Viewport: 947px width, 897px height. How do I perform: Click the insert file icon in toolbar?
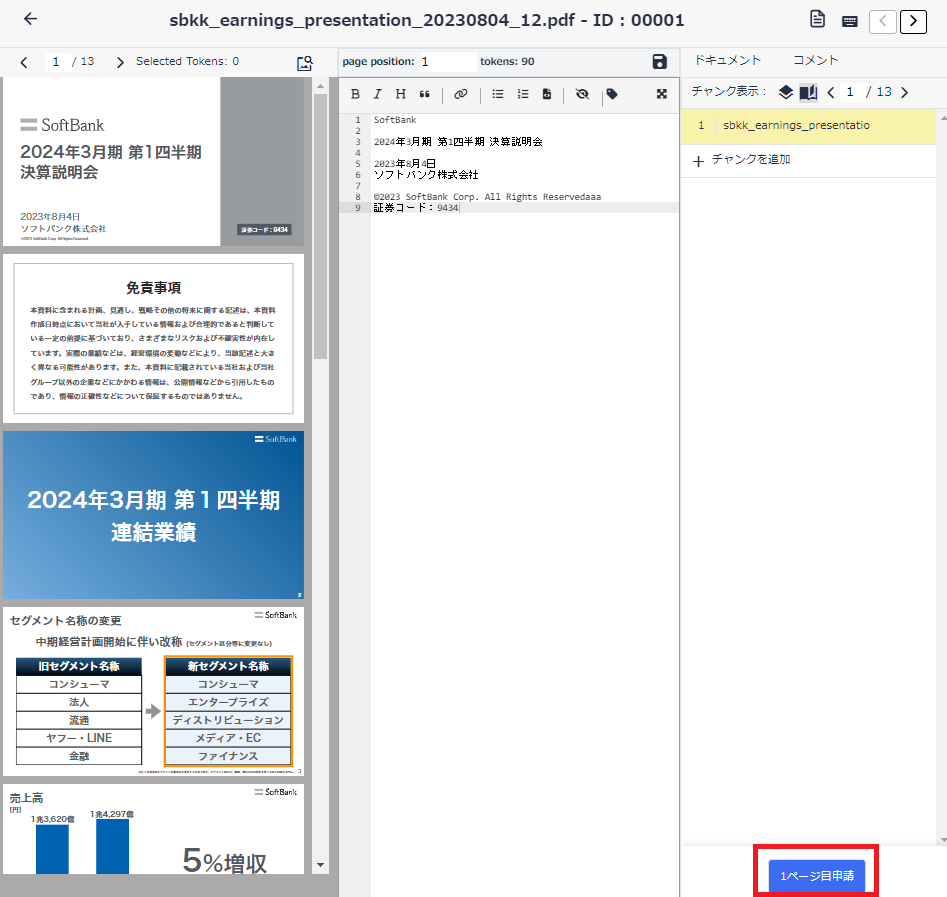(547, 94)
